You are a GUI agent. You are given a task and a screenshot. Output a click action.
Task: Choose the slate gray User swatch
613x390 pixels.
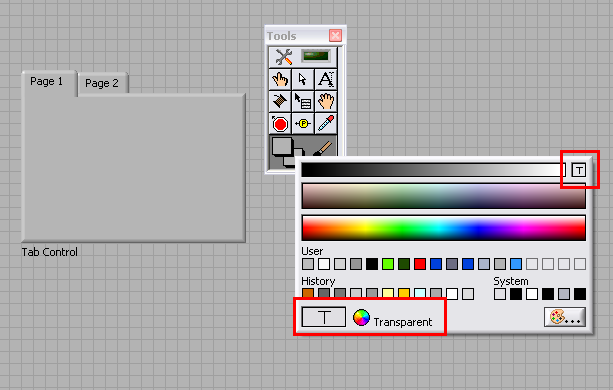pyautogui.click(x=452, y=264)
